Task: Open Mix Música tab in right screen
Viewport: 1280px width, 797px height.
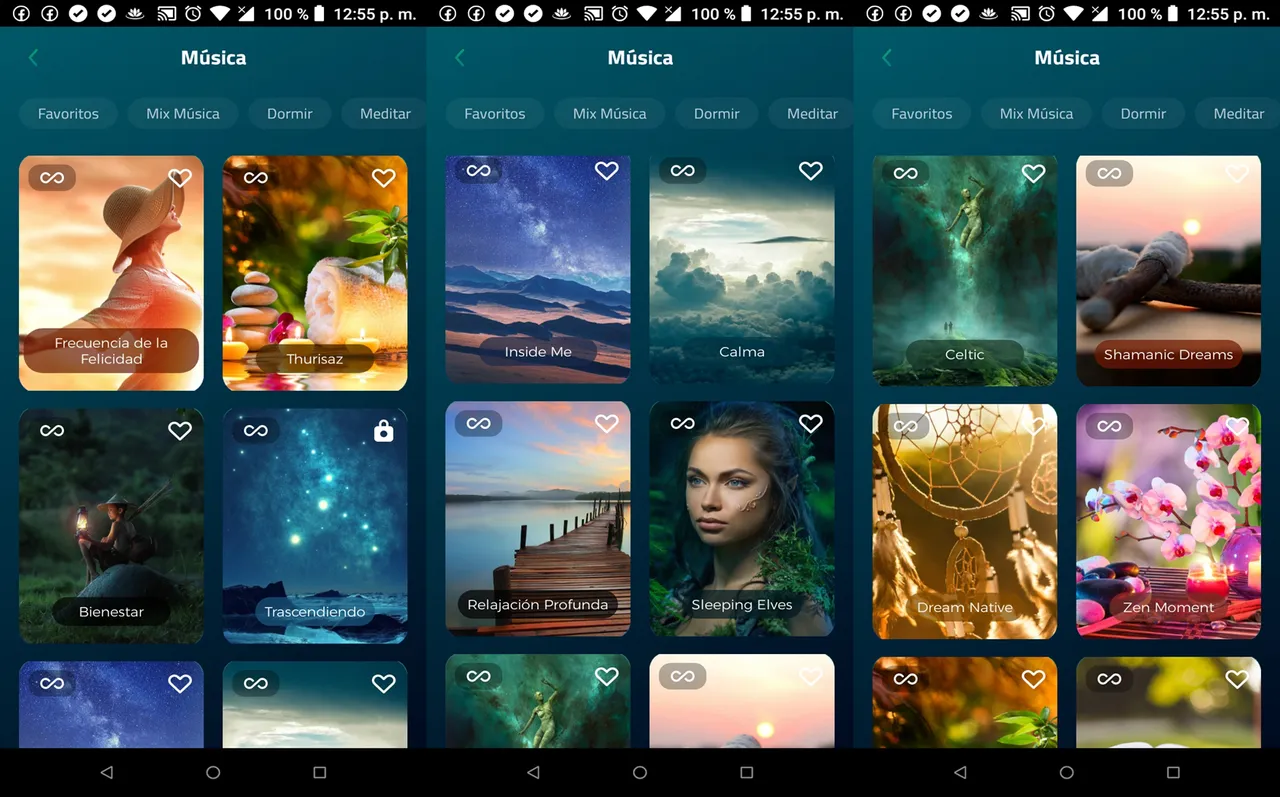Action: pyautogui.click(x=1037, y=114)
